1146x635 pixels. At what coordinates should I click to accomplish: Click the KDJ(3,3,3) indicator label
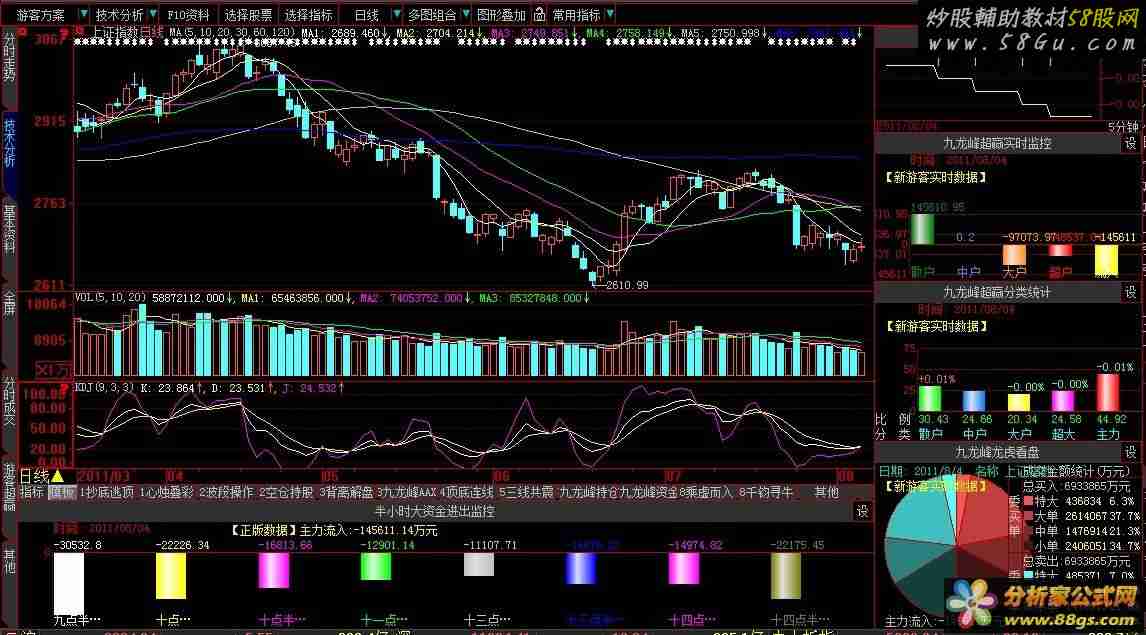click(x=105, y=387)
